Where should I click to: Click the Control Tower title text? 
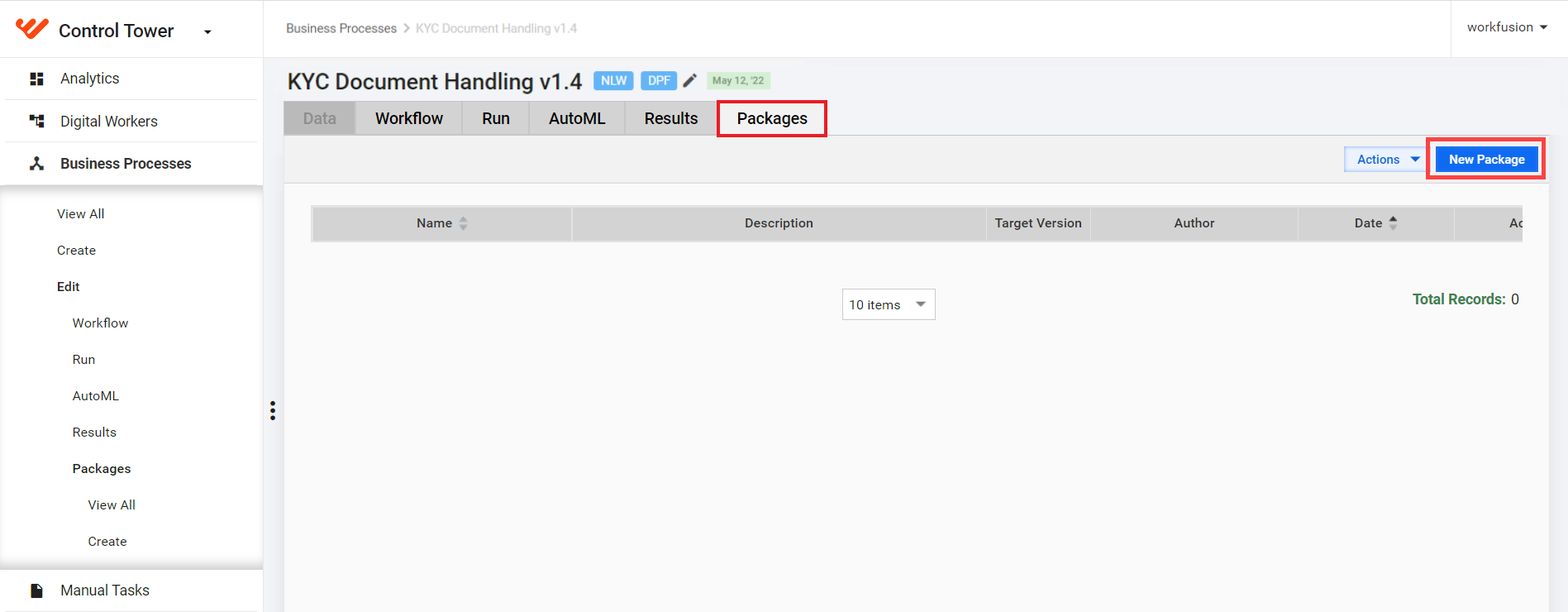[x=117, y=31]
